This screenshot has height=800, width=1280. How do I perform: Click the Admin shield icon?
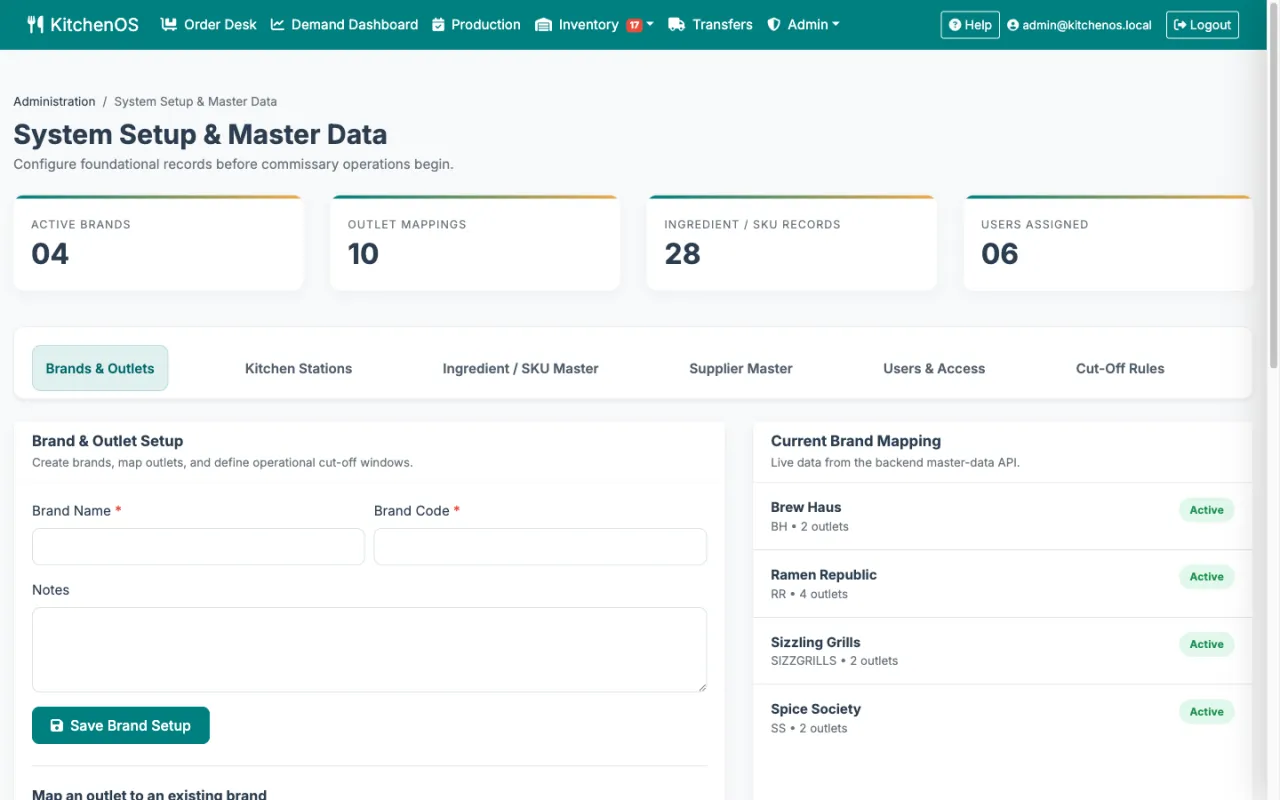(774, 24)
